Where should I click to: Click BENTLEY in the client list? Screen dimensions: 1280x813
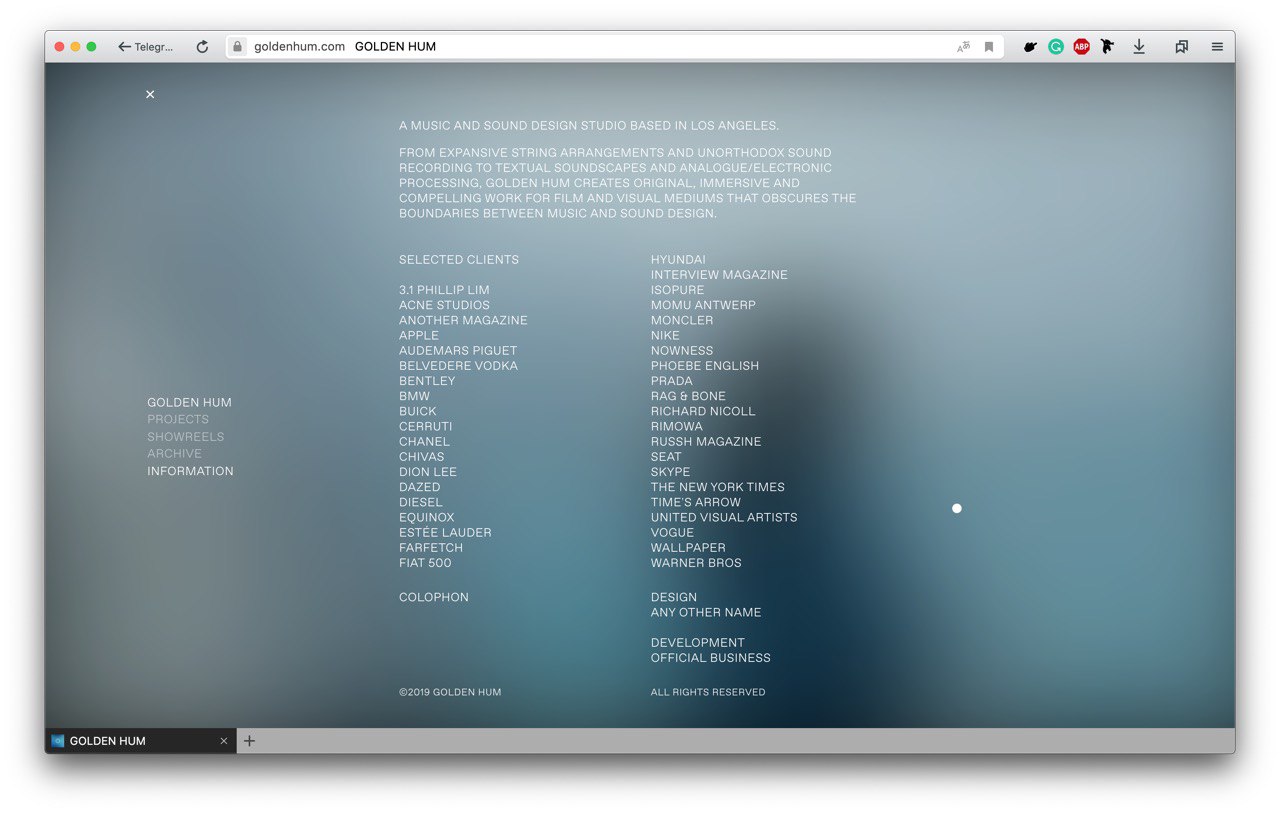(427, 381)
